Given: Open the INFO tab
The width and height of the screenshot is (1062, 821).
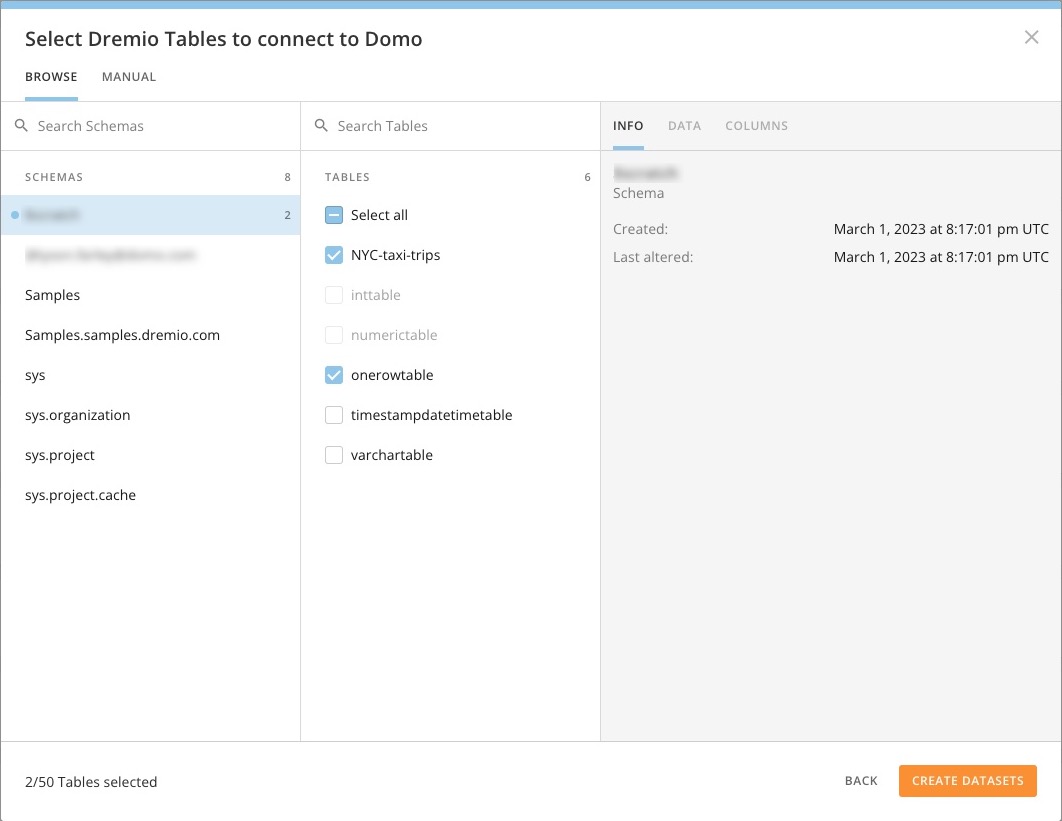Looking at the screenshot, I should point(628,125).
